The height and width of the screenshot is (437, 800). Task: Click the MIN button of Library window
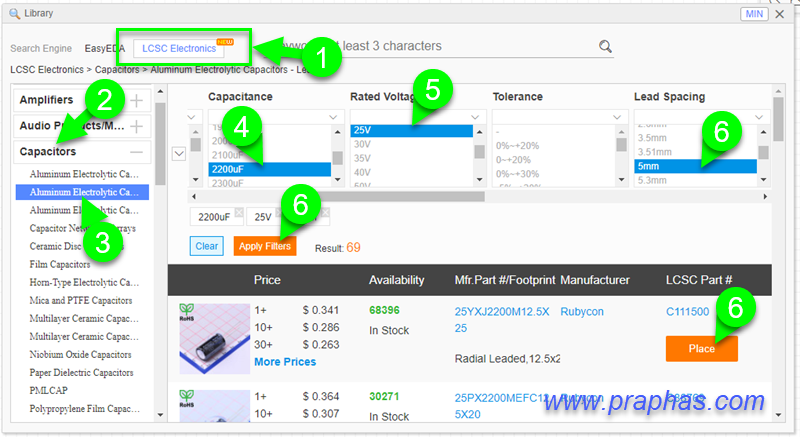pos(754,14)
